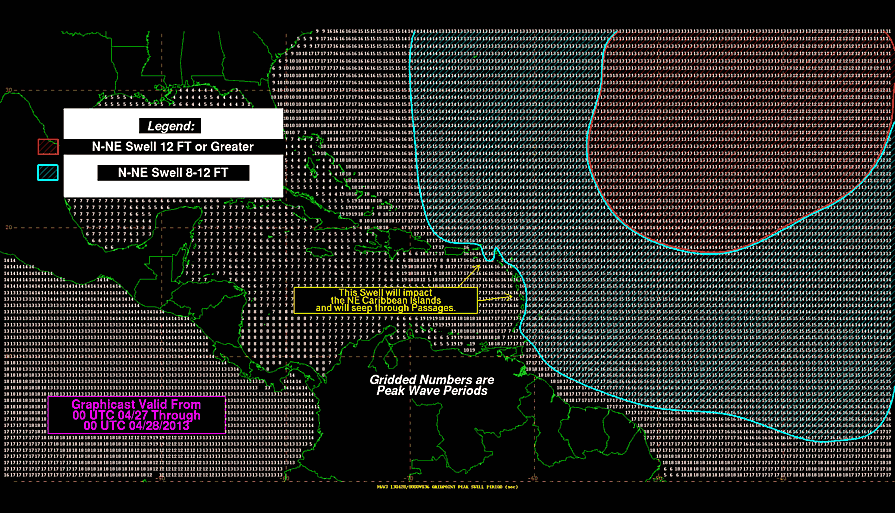Click the yellow 'This Swell will impact' annotation box
This screenshot has height=513, width=895.
[386, 300]
